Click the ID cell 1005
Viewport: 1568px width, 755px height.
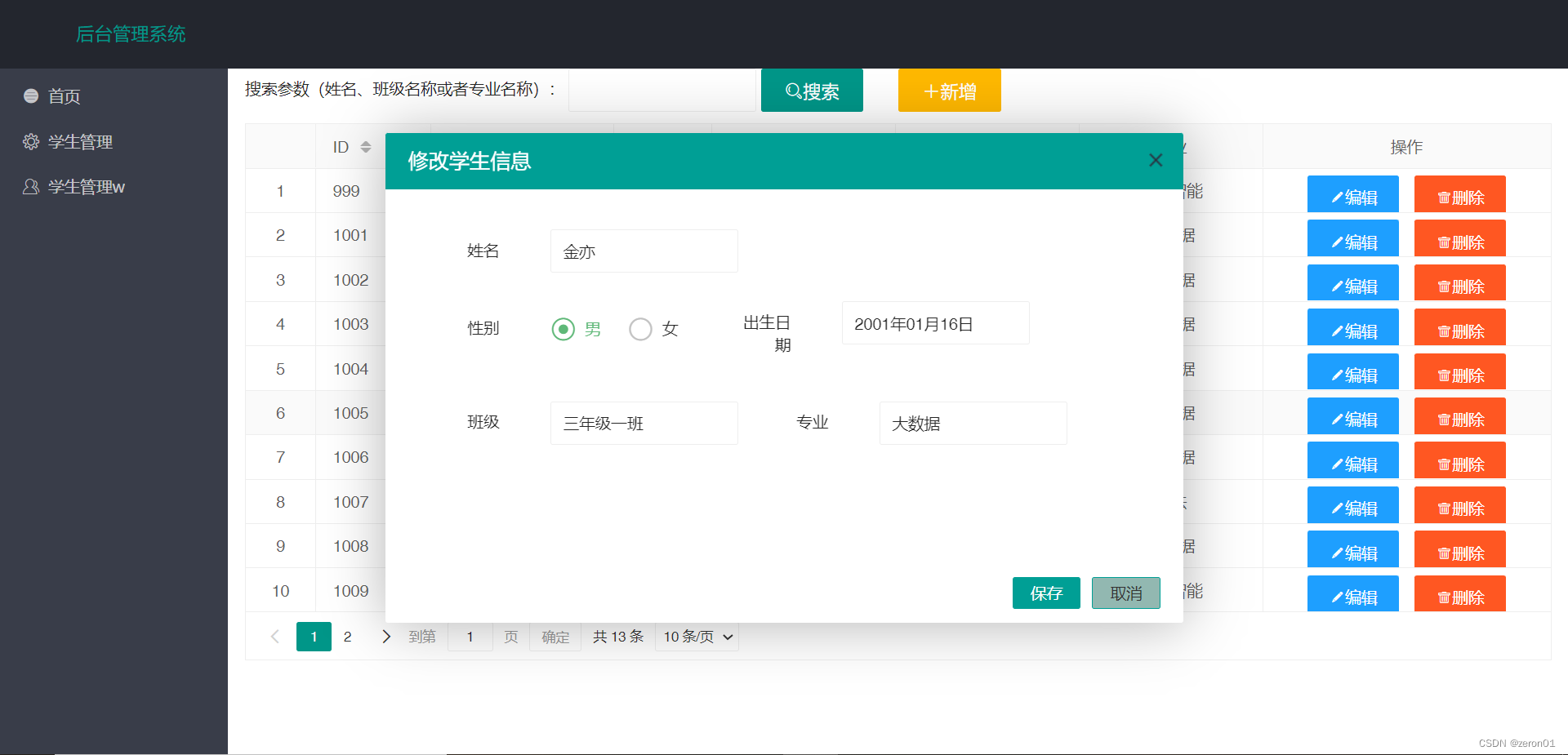pyautogui.click(x=351, y=413)
